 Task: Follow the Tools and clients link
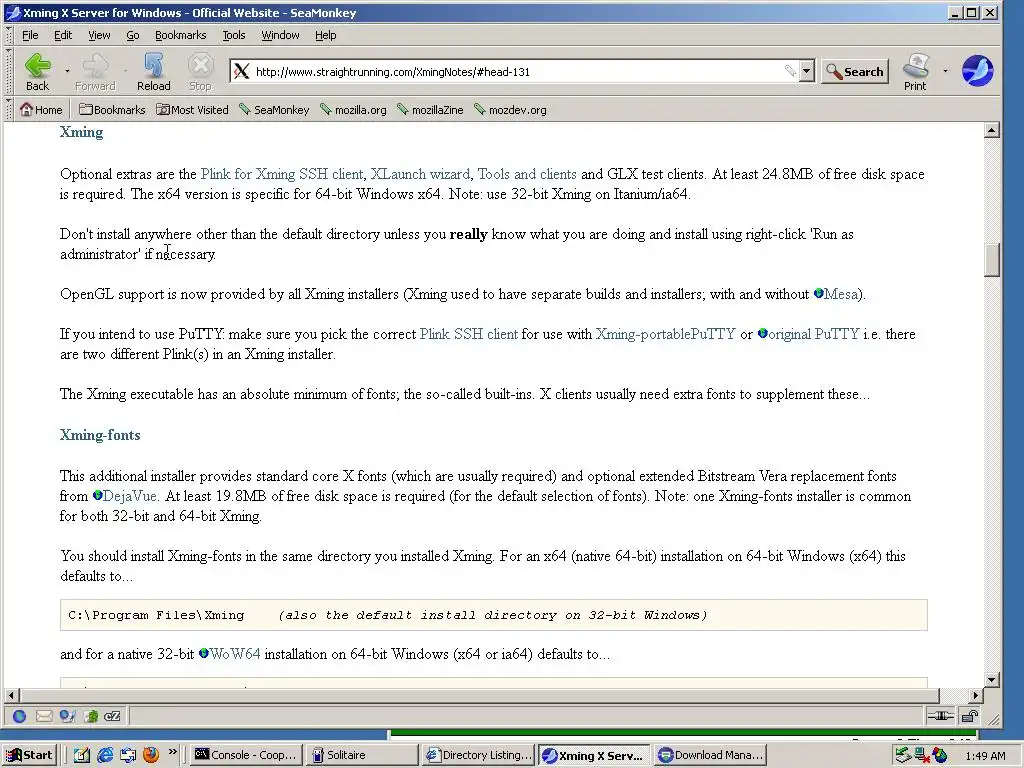(527, 174)
